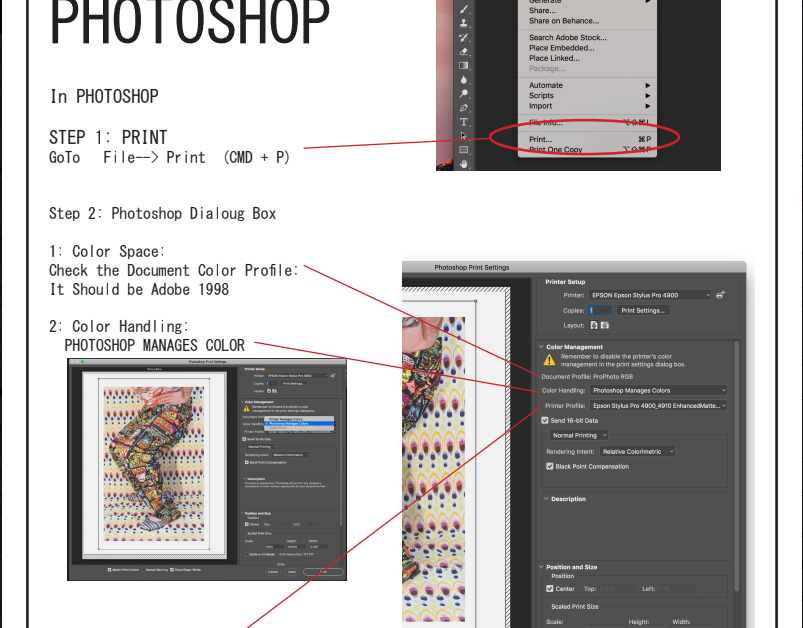The width and height of the screenshot is (803, 628).
Task: Click Cancel button in small dialog
Action: (273, 572)
